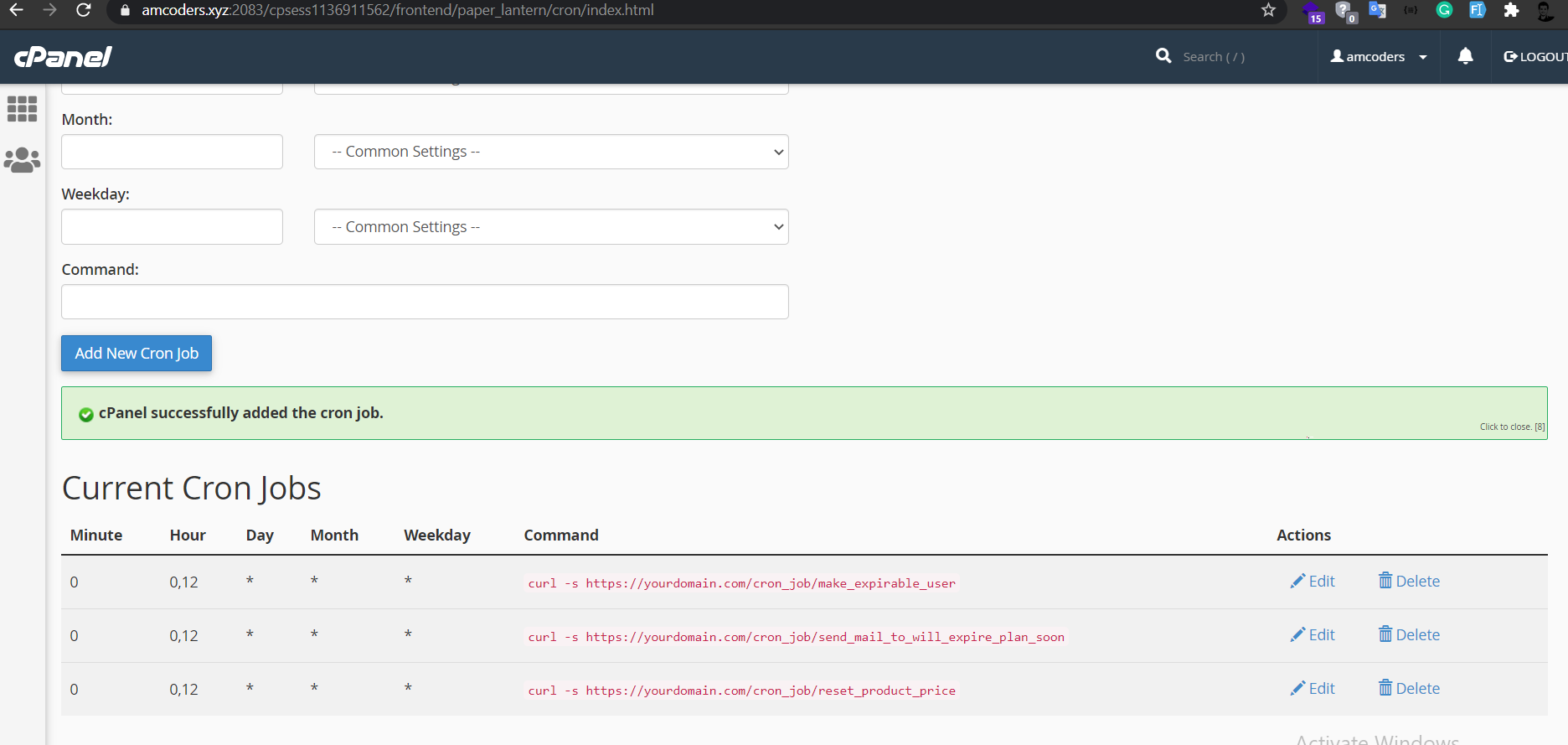Screen dimensions: 1568x745
Task: Open User Manager icon in sidebar
Action: [22, 160]
